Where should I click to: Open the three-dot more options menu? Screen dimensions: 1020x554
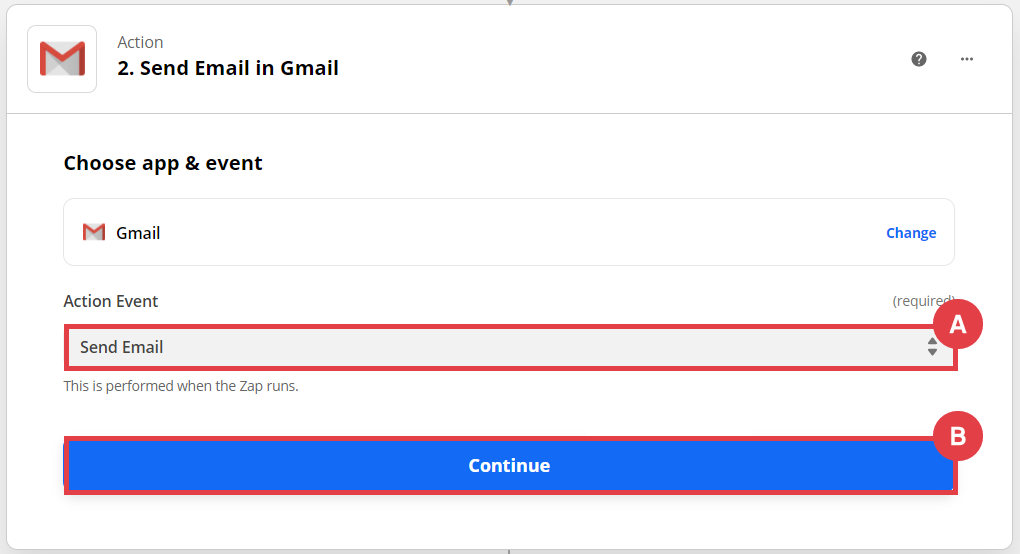pos(967,59)
